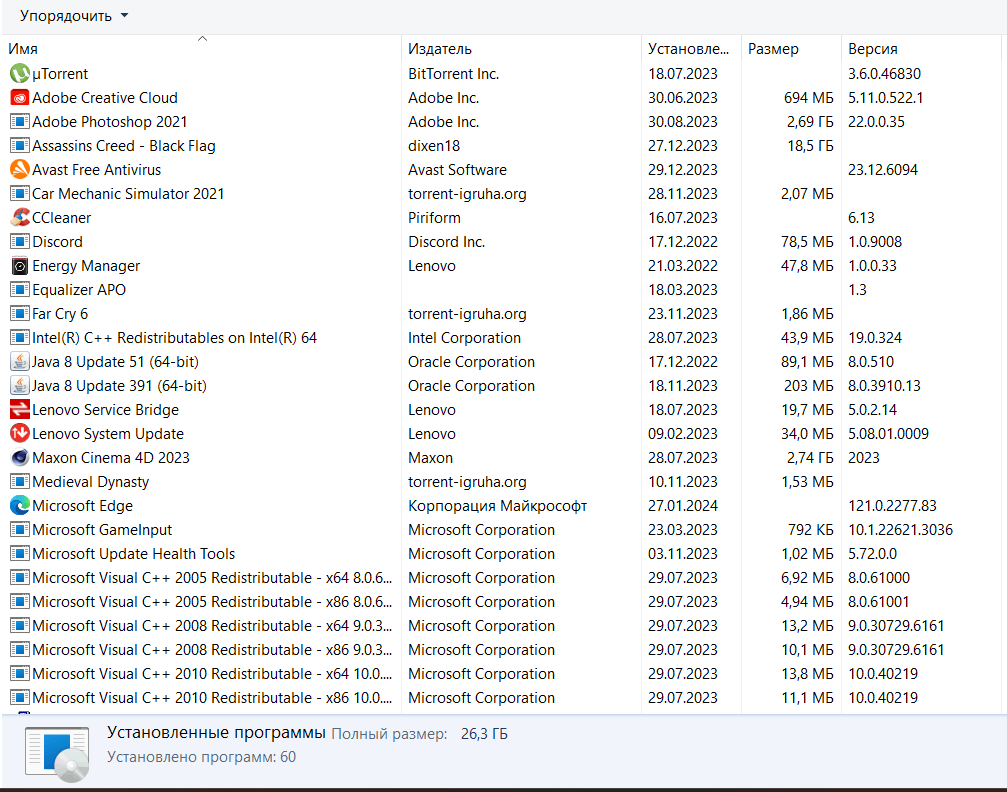This screenshot has width=1007, height=792.
Task: Sort by the Установлено date column header
Action: pyautogui.click(x=691, y=49)
